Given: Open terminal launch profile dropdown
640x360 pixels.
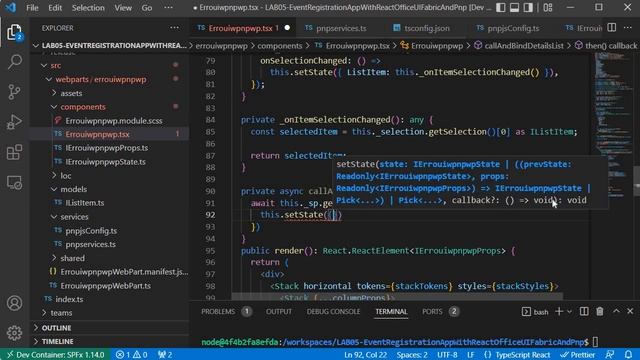Looking at the screenshot, I should pos(569,311).
